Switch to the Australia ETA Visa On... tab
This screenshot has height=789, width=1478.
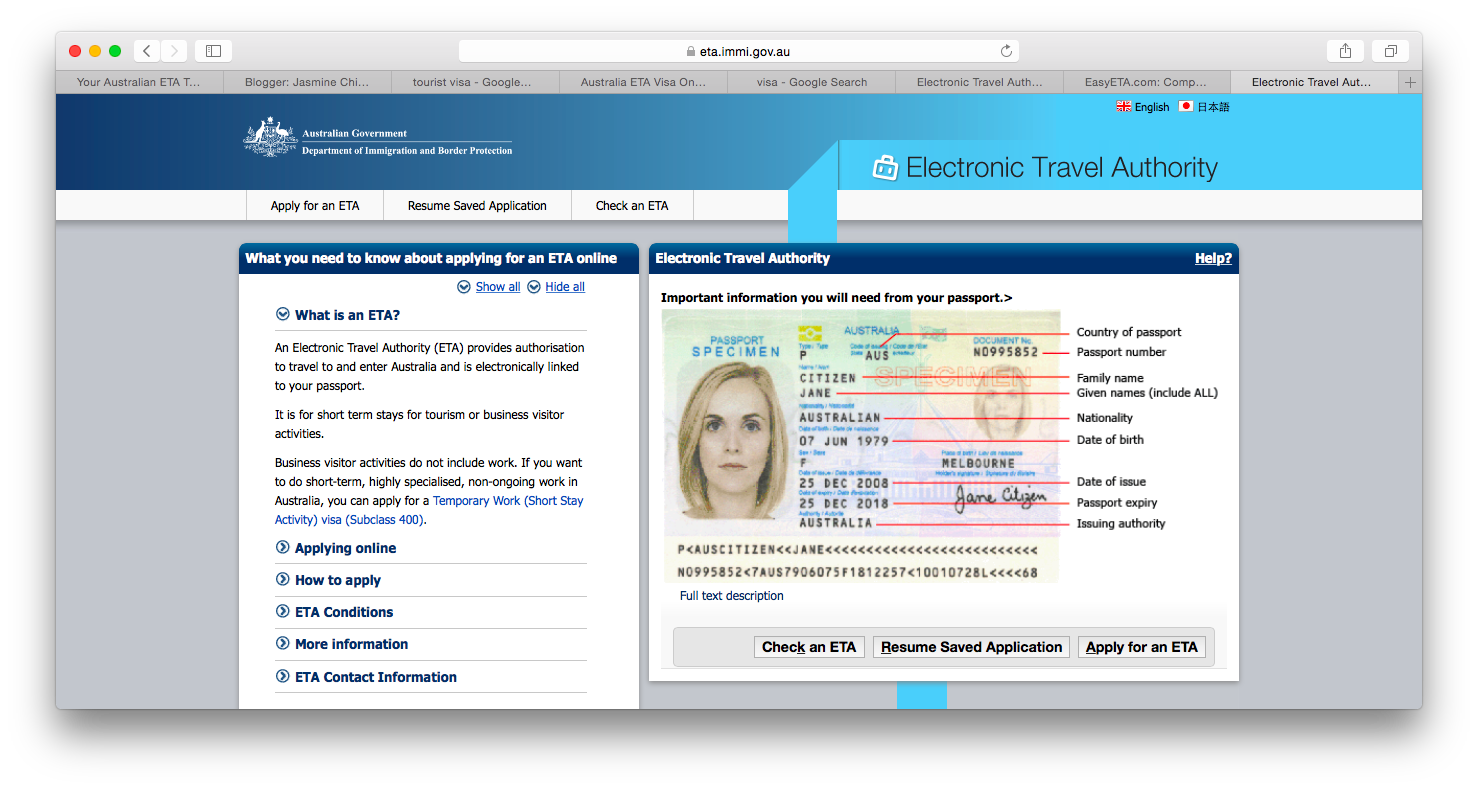coord(643,83)
